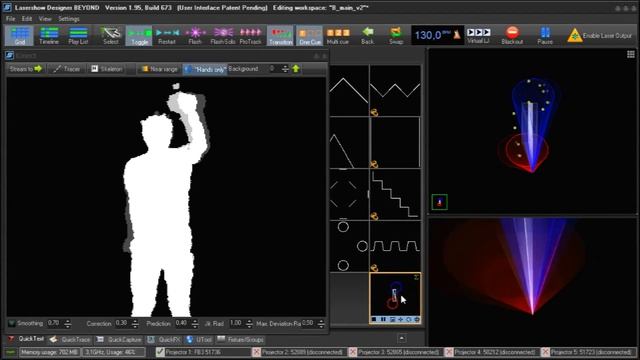640x360 pixels.
Task: Open the Edit menu
Action: click(27, 19)
